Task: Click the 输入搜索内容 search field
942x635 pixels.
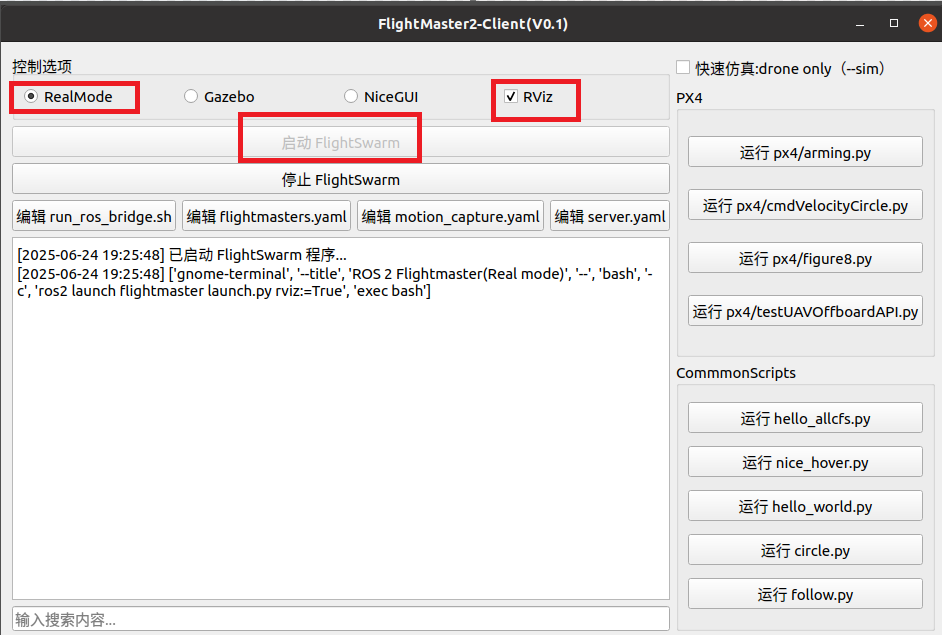Action: pos(341,619)
